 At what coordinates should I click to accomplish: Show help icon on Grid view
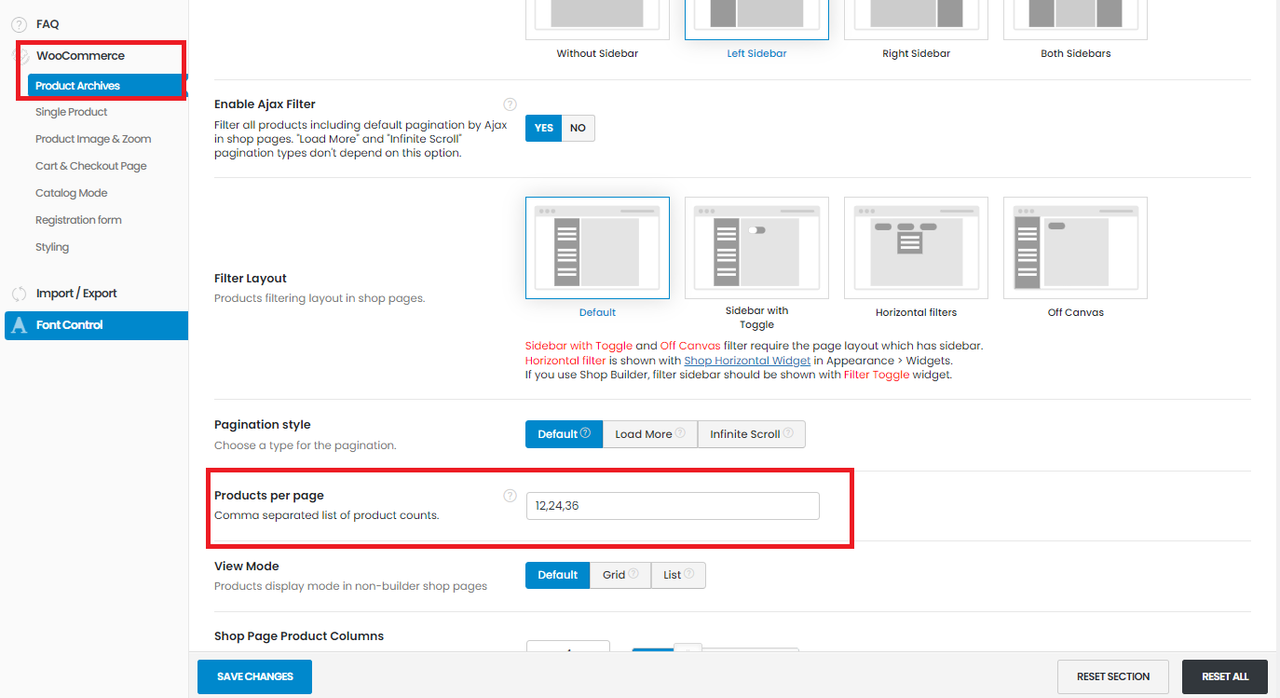click(634, 574)
